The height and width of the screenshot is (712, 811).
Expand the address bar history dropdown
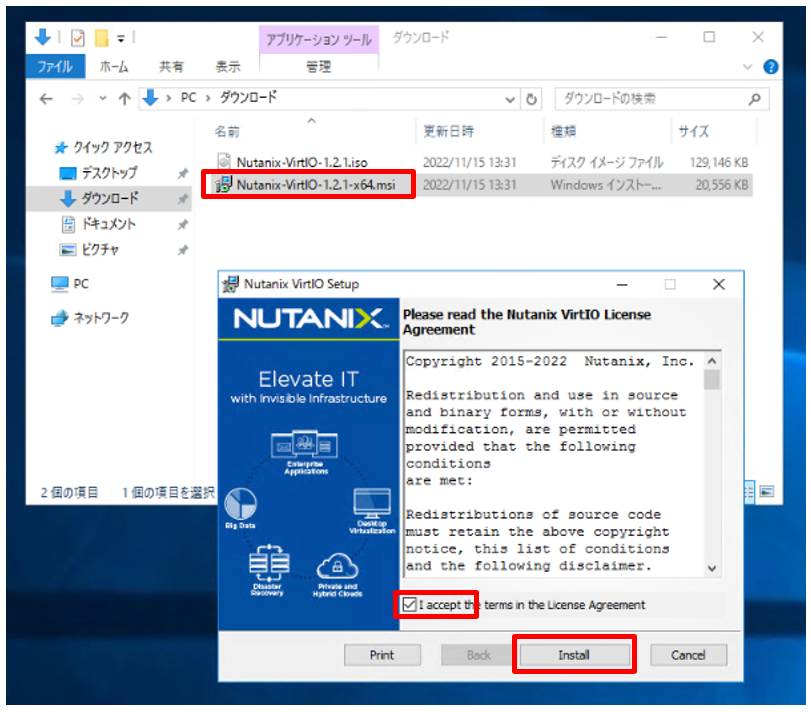[510, 99]
